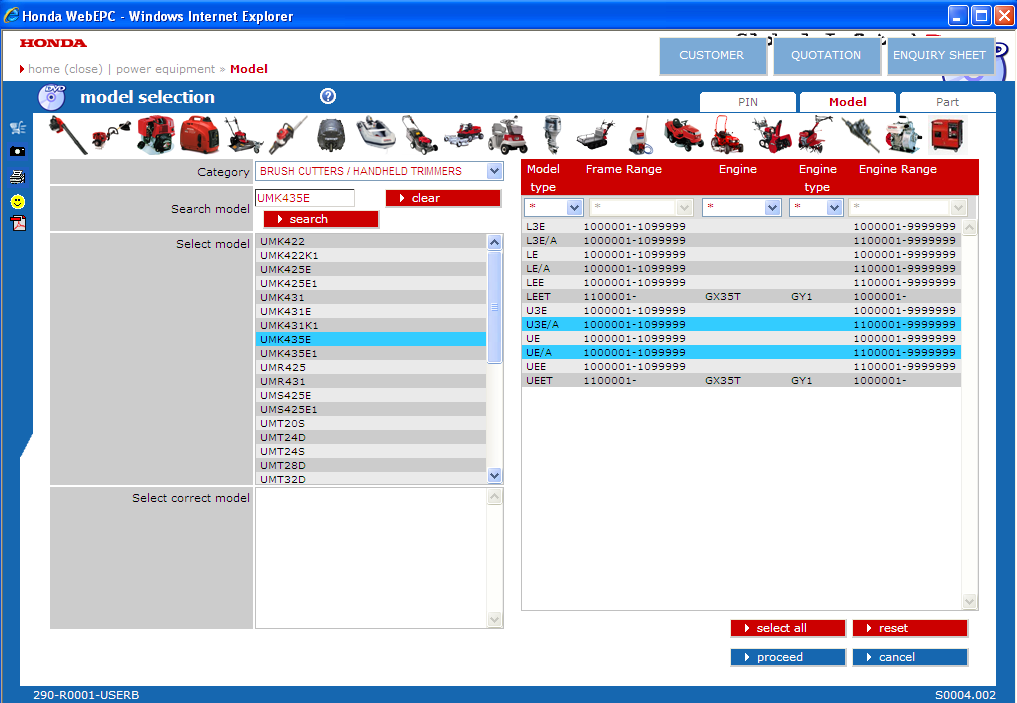Choose the red portable generator category icon
This screenshot has width=1017, height=703.
pyautogui.click(x=200, y=135)
